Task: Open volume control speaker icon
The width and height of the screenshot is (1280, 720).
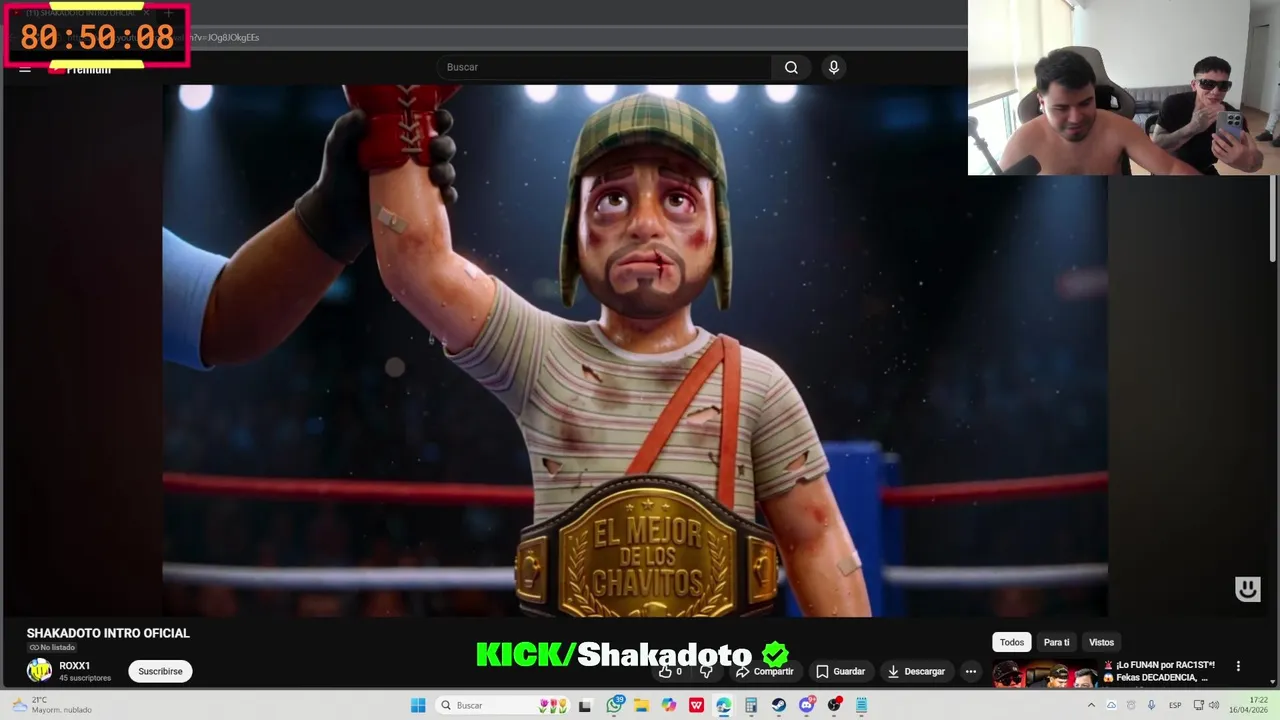Action: (1216, 705)
